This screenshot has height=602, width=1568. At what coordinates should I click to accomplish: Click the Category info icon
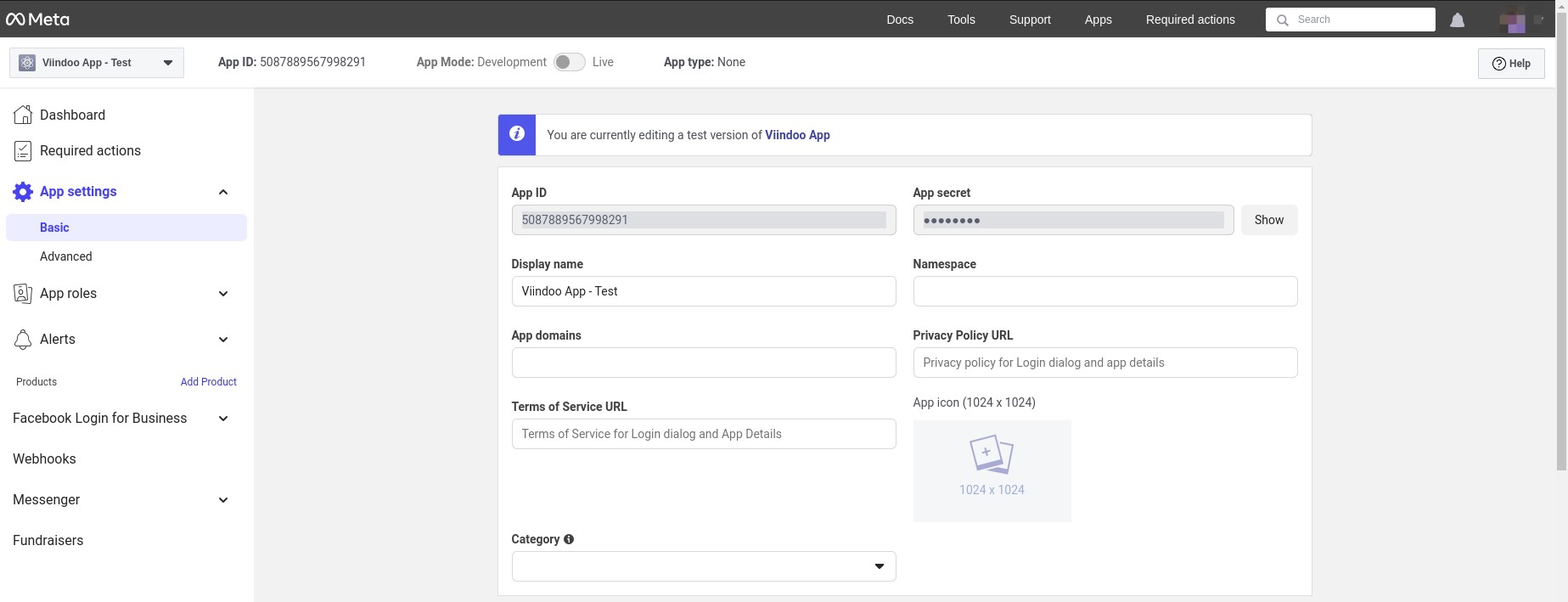pyautogui.click(x=569, y=539)
